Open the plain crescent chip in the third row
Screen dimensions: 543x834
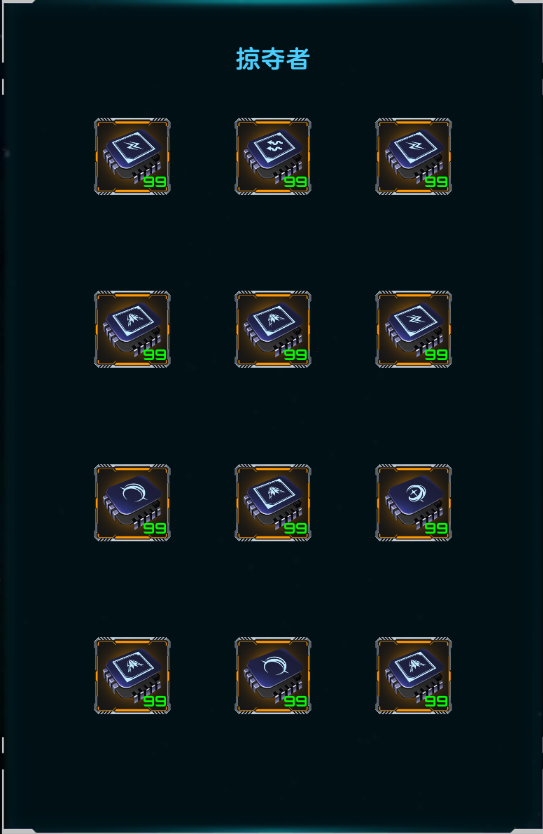(x=132, y=503)
